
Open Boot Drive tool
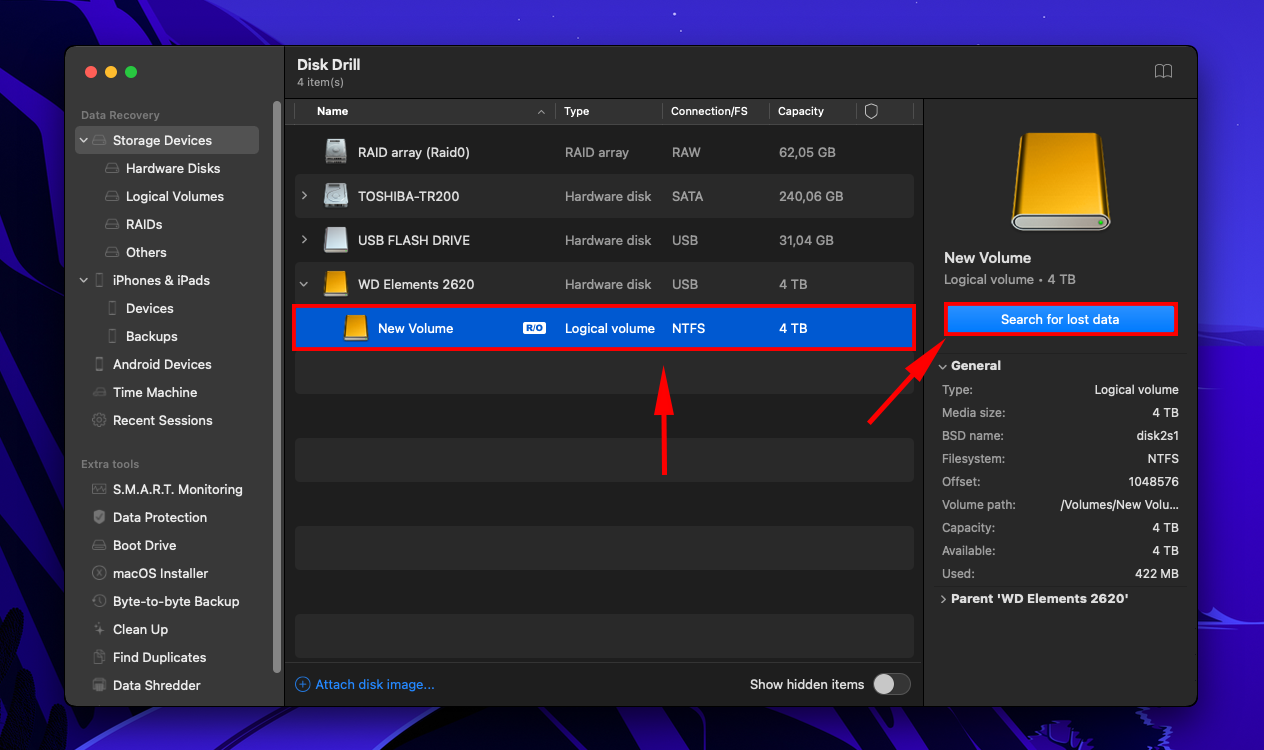(x=144, y=545)
